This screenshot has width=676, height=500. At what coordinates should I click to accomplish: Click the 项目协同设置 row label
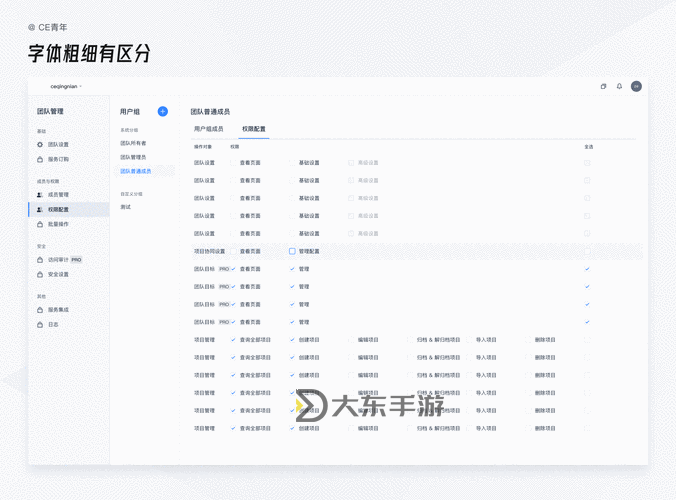click(x=210, y=251)
